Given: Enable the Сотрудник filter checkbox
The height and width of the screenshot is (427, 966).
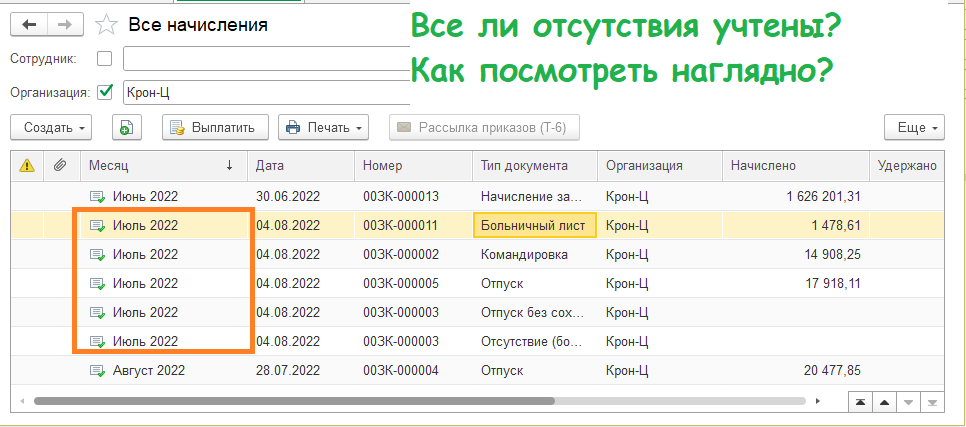Looking at the screenshot, I should (105, 59).
